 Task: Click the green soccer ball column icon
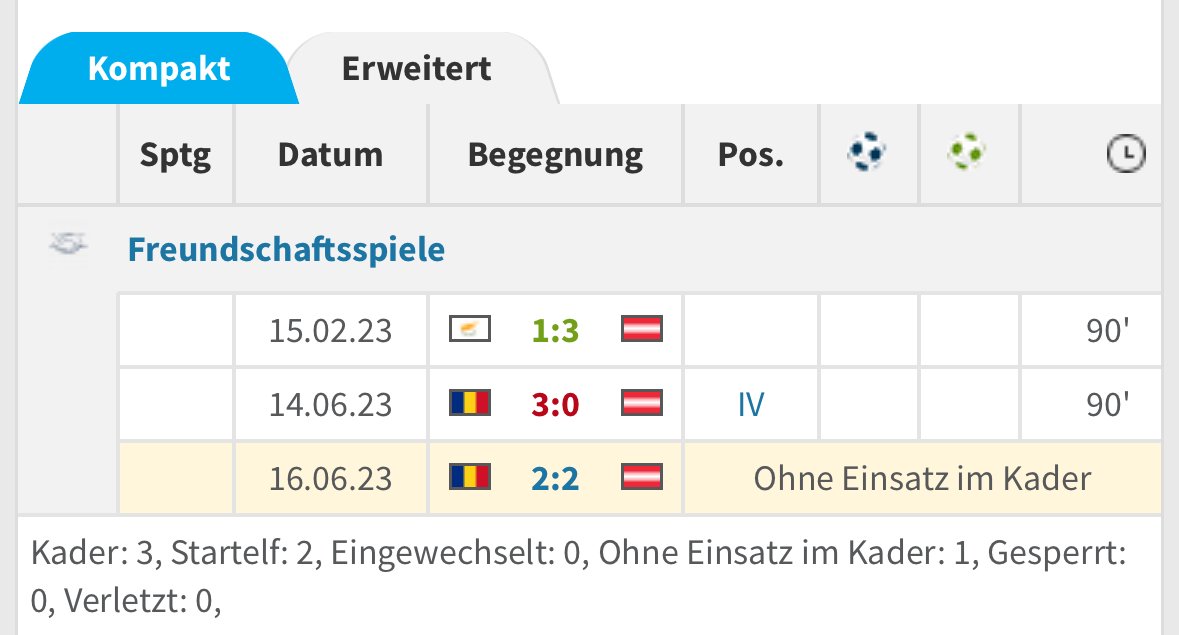pos(968,153)
